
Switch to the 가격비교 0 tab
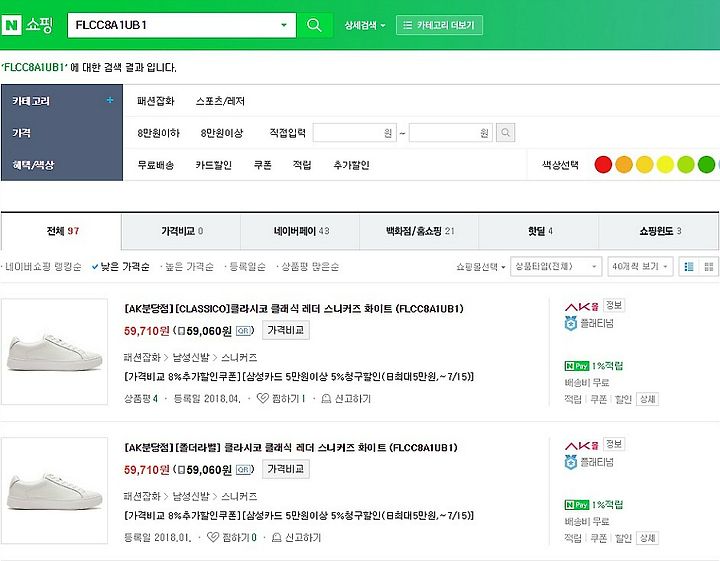pyautogui.click(x=181, y=231)
